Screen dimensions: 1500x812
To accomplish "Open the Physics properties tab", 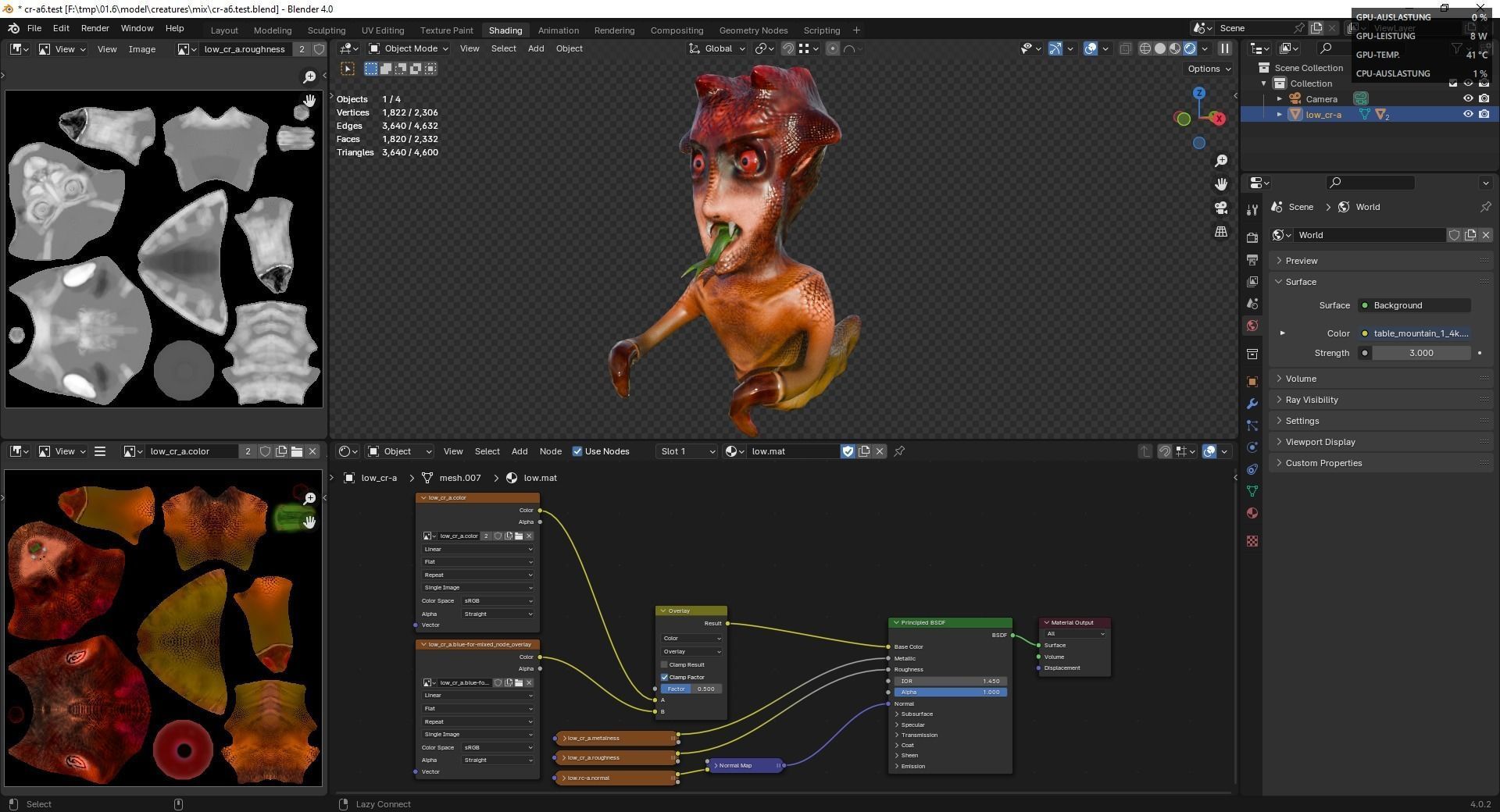I will (1252, 447).
